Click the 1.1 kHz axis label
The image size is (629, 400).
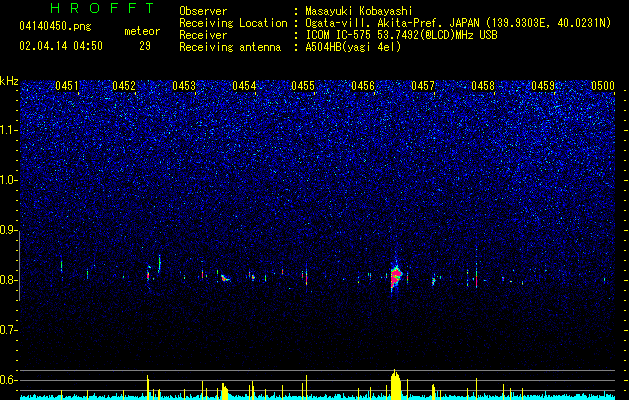[8, 130]
